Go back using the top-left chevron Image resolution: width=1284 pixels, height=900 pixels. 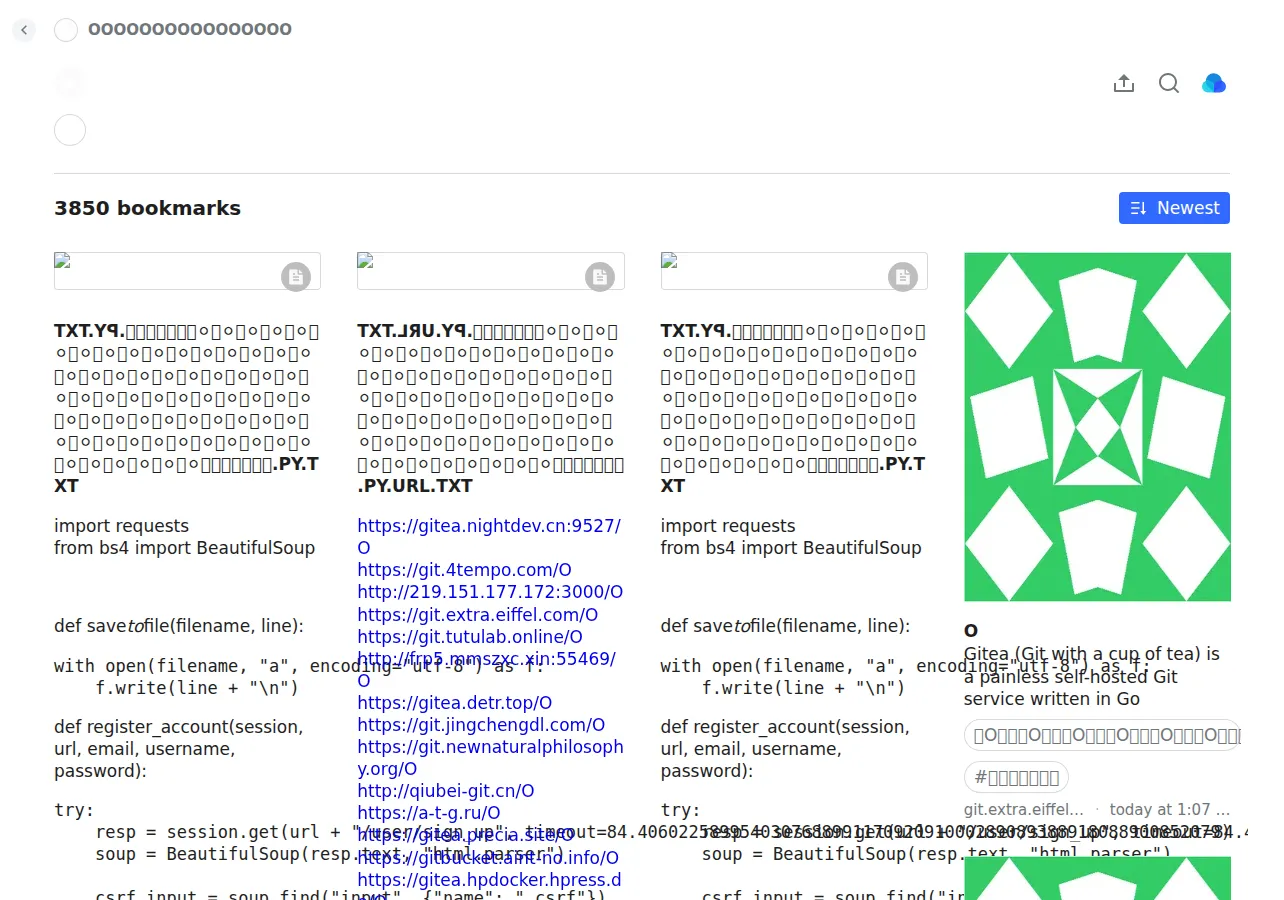pyautogui.click(x=24, y=30)
